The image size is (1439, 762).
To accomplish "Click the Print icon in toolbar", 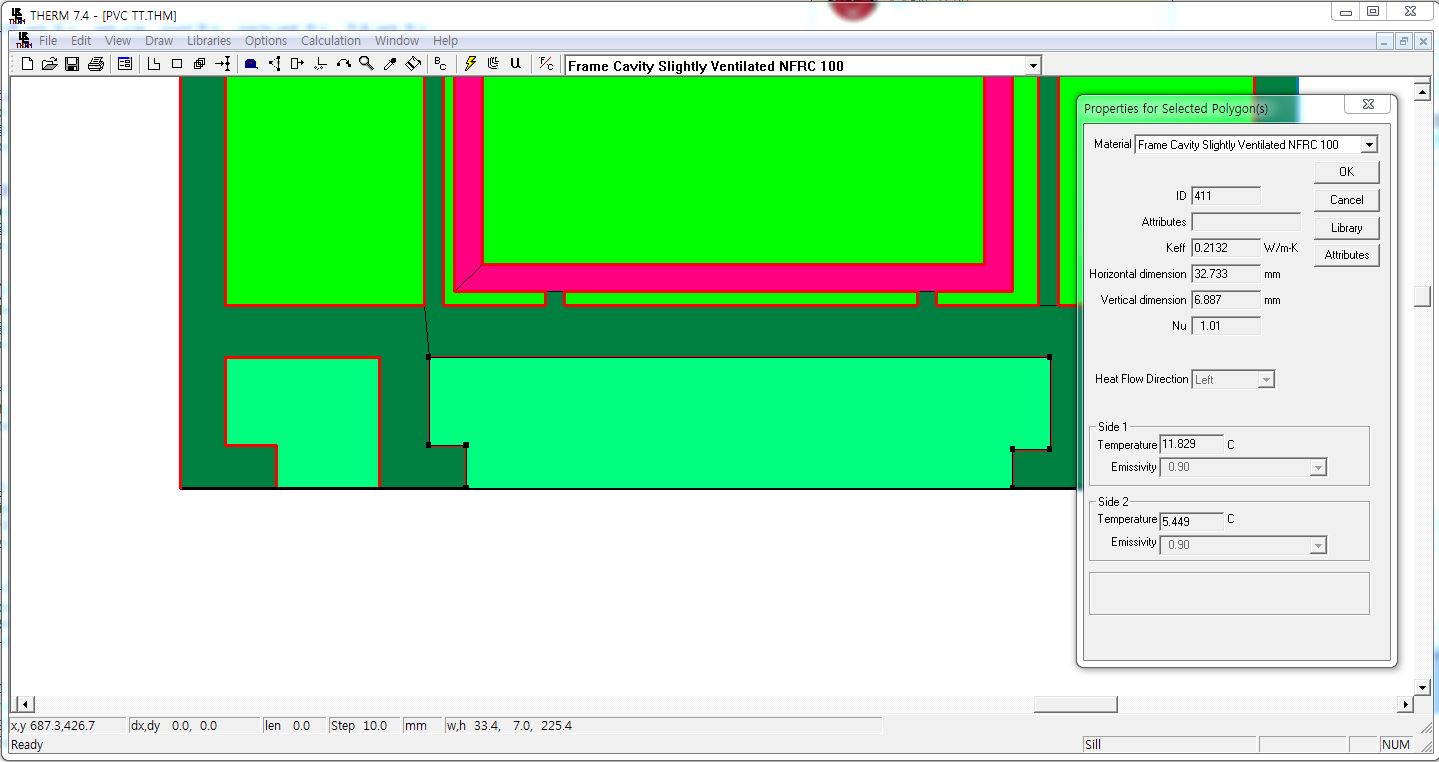I will (96, 64).
